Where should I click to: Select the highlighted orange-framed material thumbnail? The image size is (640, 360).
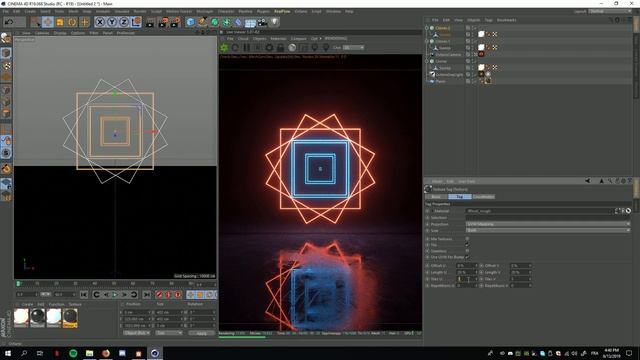coord(70,318)
